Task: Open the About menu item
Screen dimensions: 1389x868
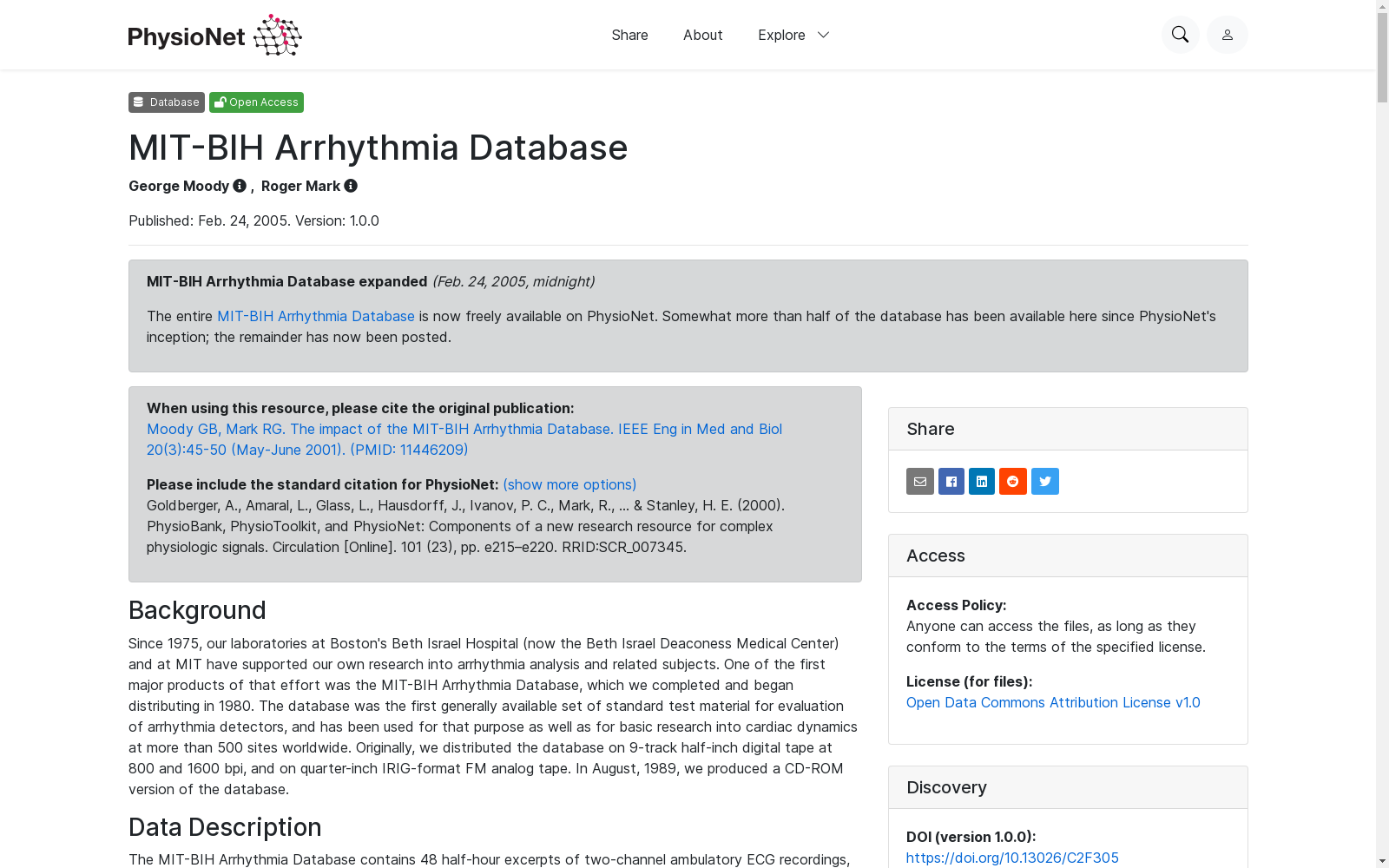Action: (x=702, y=35)
